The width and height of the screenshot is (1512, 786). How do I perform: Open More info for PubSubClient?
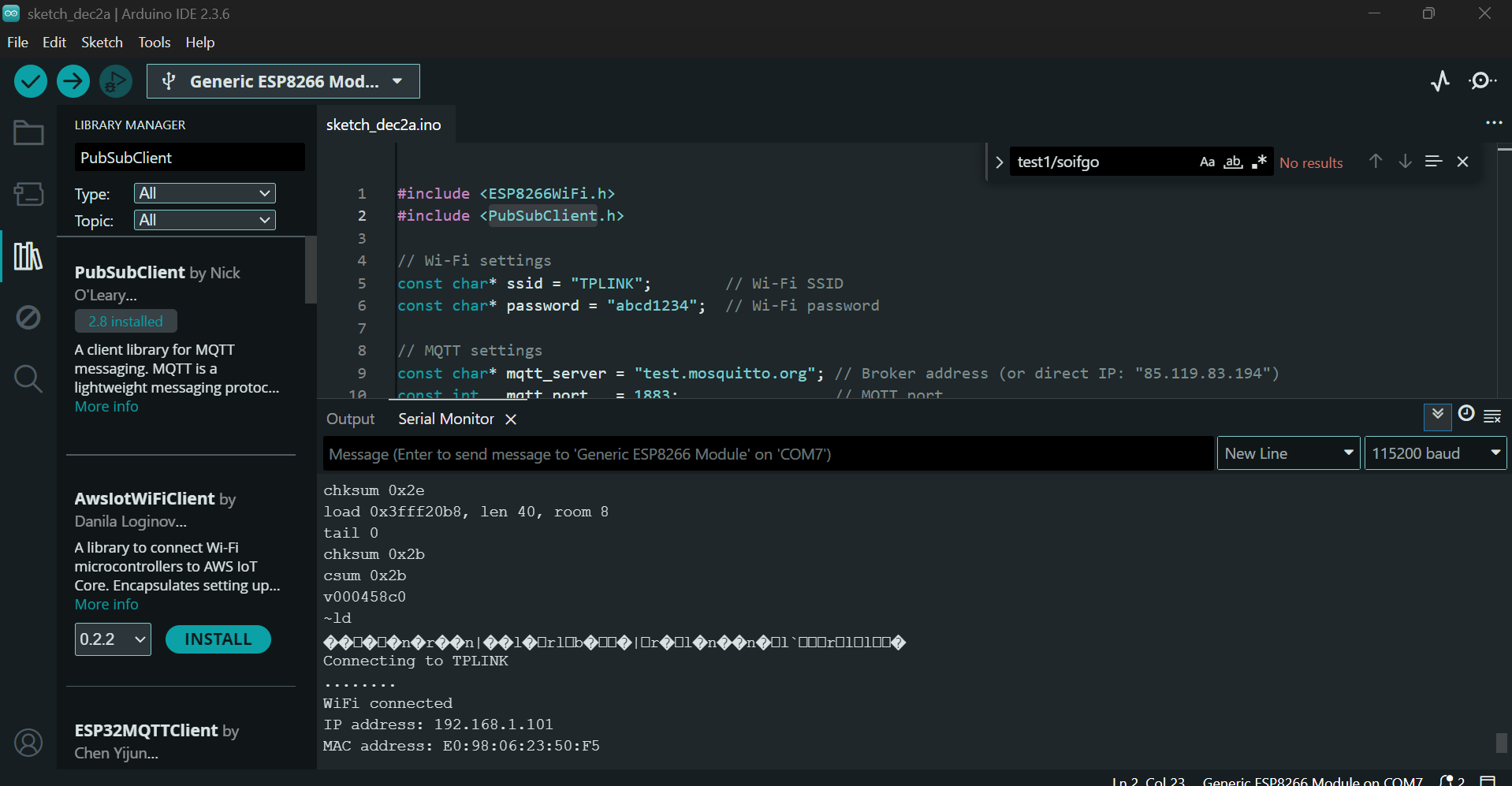click(106, 406)
